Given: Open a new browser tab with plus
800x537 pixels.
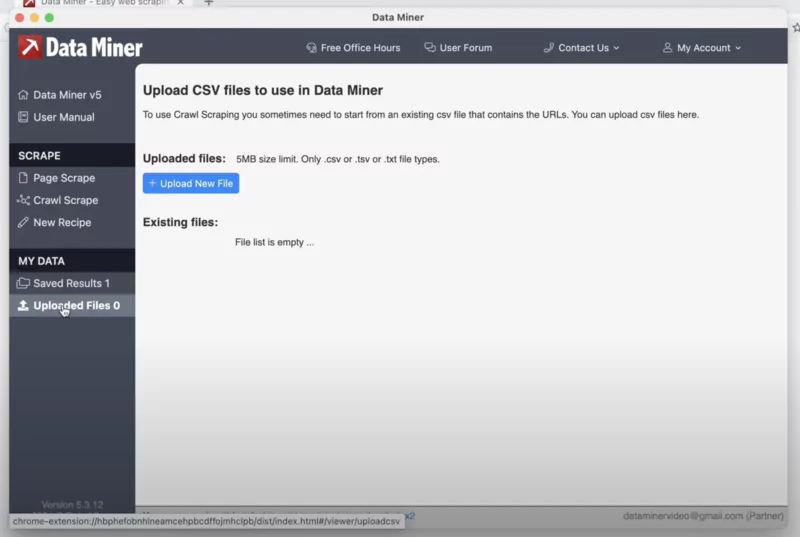Looking at the screenshot, I should (x=209, y=3).
